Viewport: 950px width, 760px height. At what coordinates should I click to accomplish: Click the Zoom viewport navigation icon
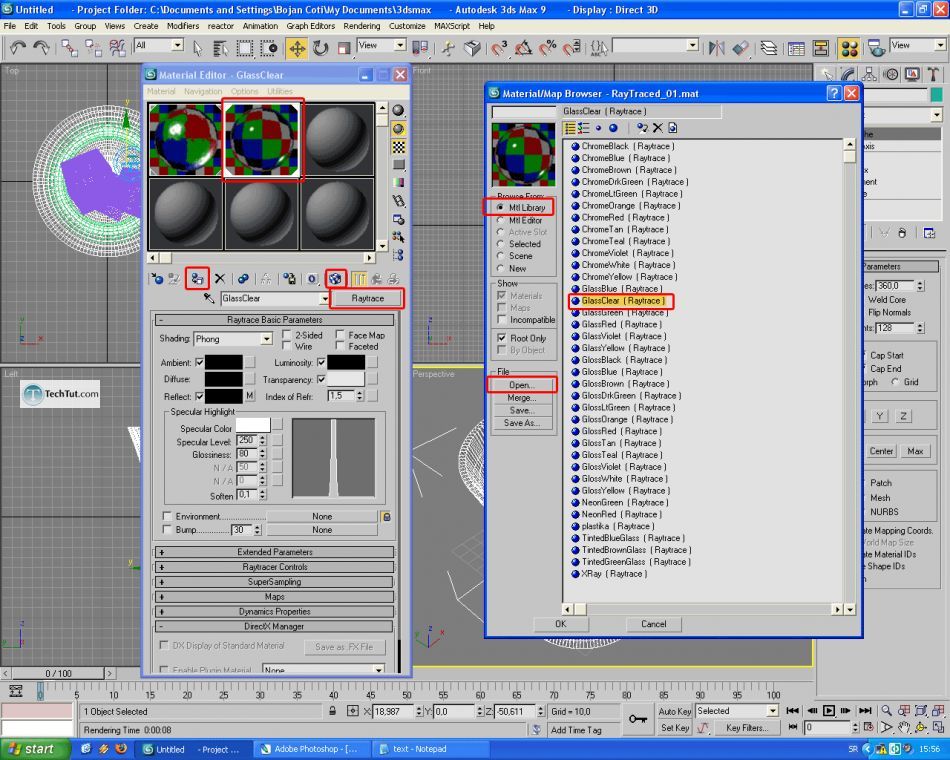tap(886, 711)
